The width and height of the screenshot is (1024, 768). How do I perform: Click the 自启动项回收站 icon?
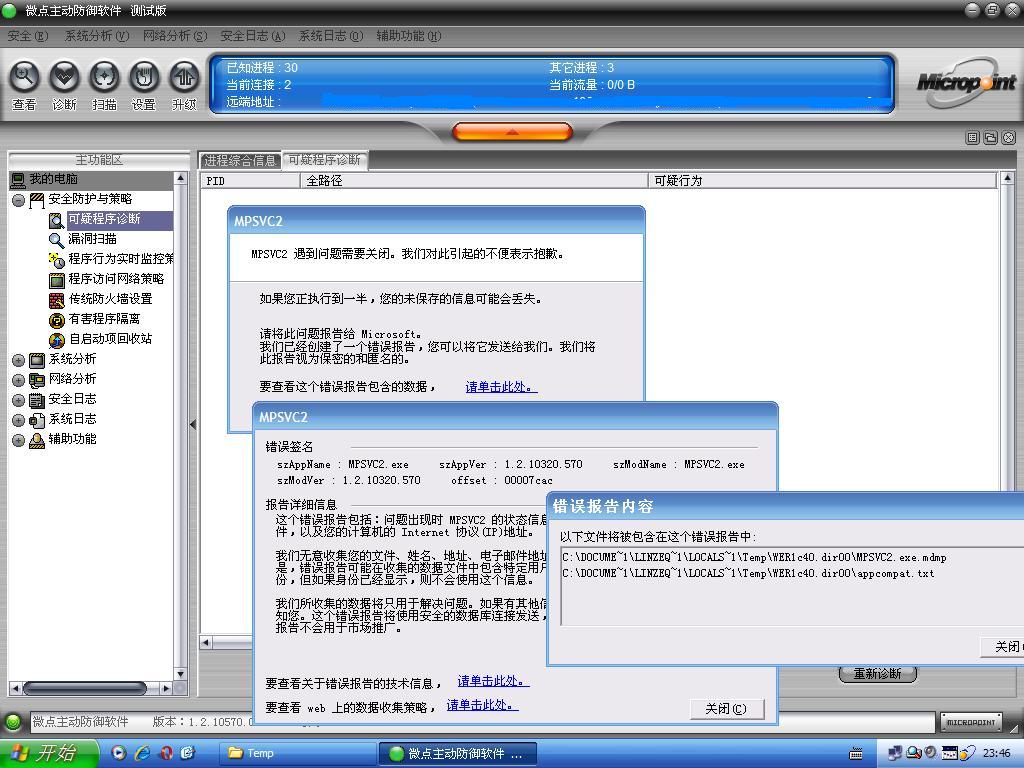[x=57, y=340]
